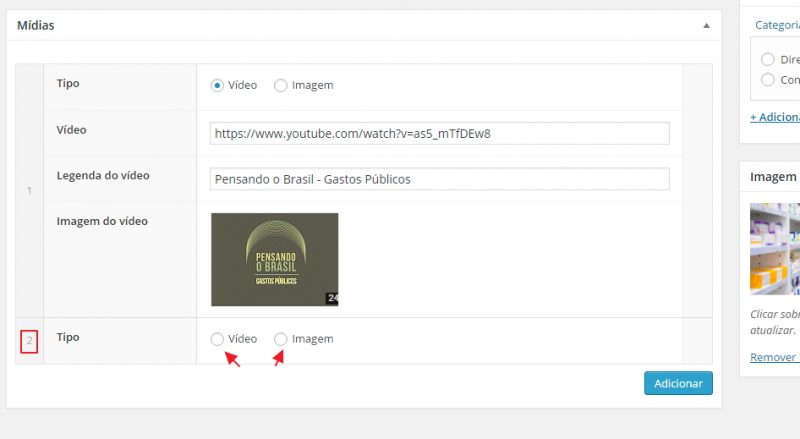Click the Mídias panel title
Image resolution: width=800 pixels, height=439 pixels.
pyautogui.click(x=36, y=25)
